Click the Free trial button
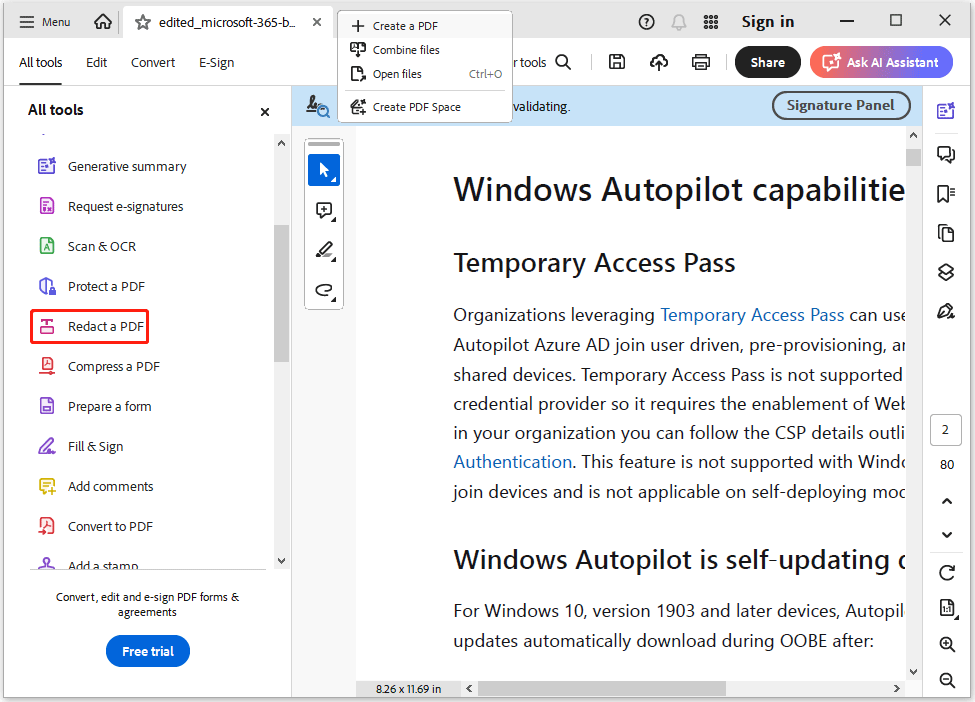 147,651
